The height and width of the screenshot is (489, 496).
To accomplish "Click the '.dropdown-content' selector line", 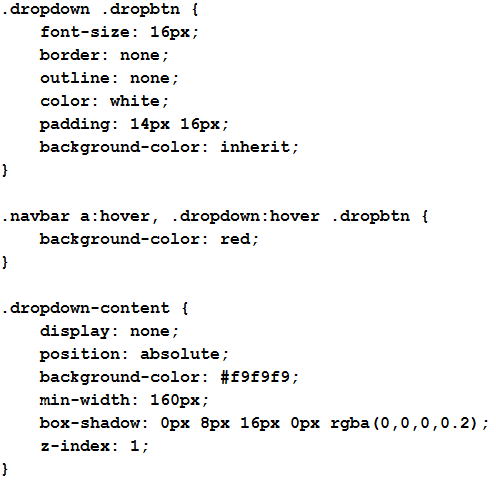I will coord(95,308).
